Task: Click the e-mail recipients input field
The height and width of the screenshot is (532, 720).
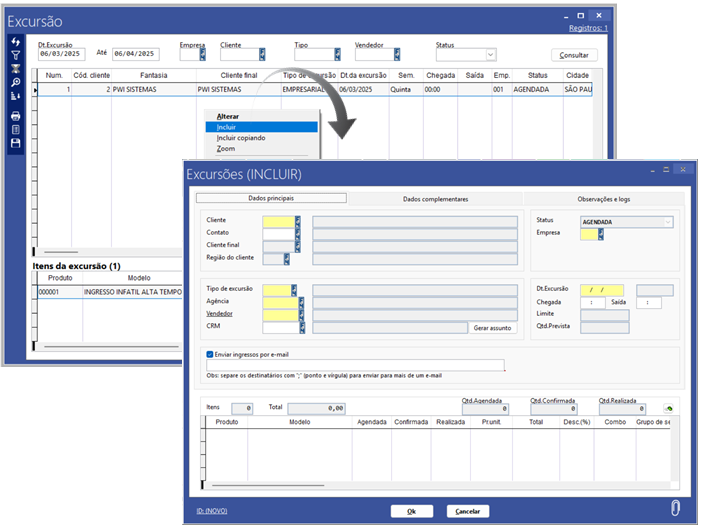Action: (x=355, y=366)
